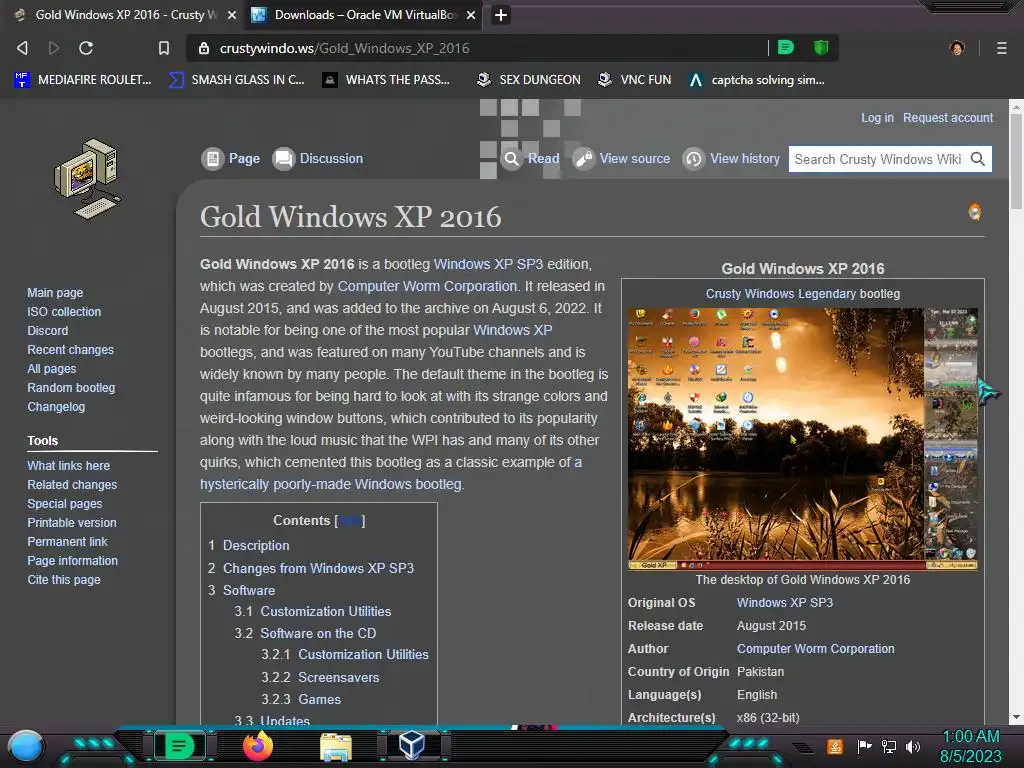The image size is (1024, 768).
Task: Open the Discussion tab
Action: pyautogui.click(x=317, y=159)
